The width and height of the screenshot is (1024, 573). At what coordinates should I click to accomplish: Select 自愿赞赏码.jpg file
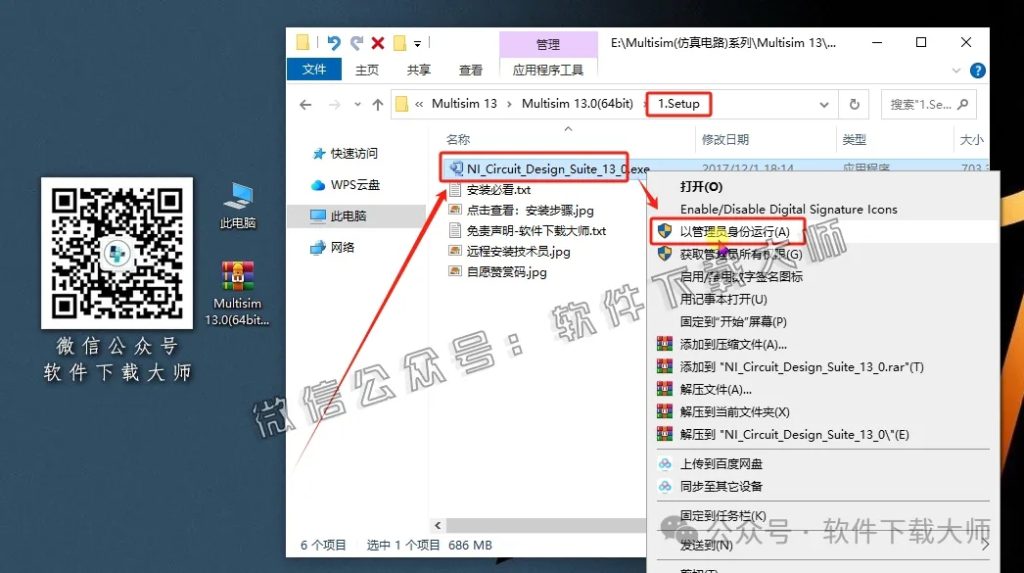pos(506,272)
